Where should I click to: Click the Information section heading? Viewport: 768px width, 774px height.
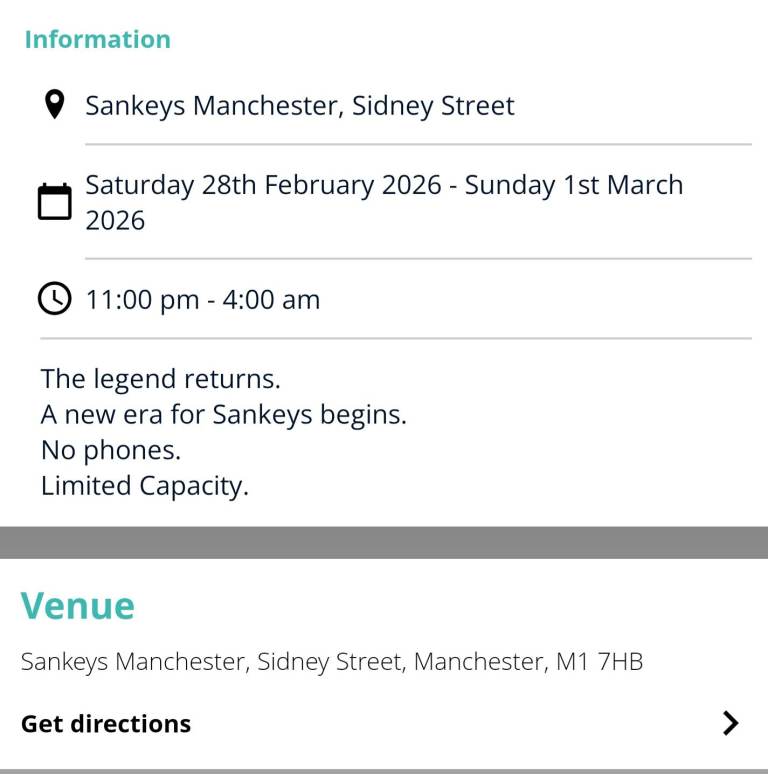[97, 39]
